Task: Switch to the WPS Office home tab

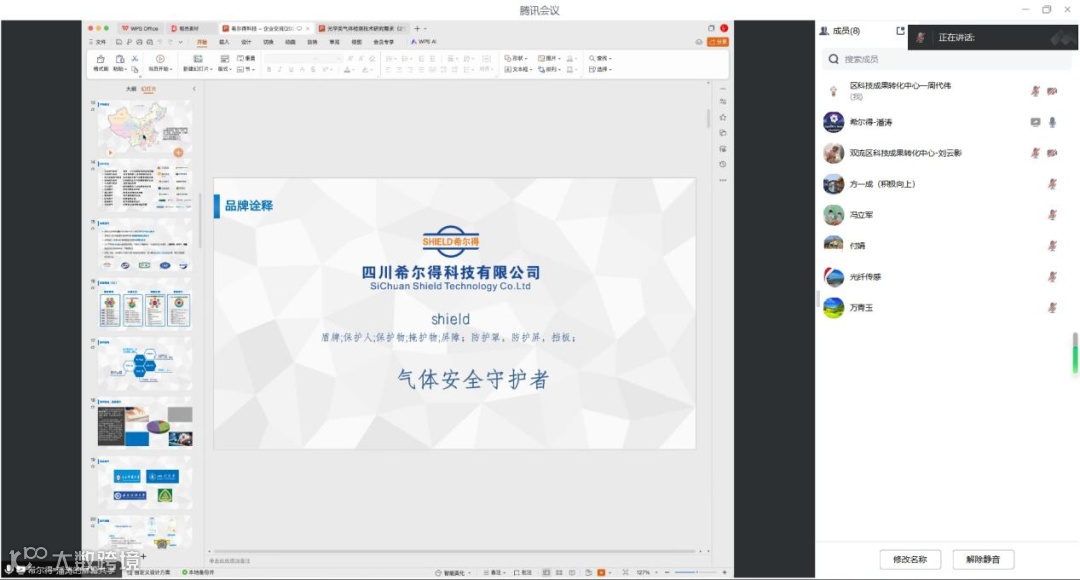Action: click(140, 28)
